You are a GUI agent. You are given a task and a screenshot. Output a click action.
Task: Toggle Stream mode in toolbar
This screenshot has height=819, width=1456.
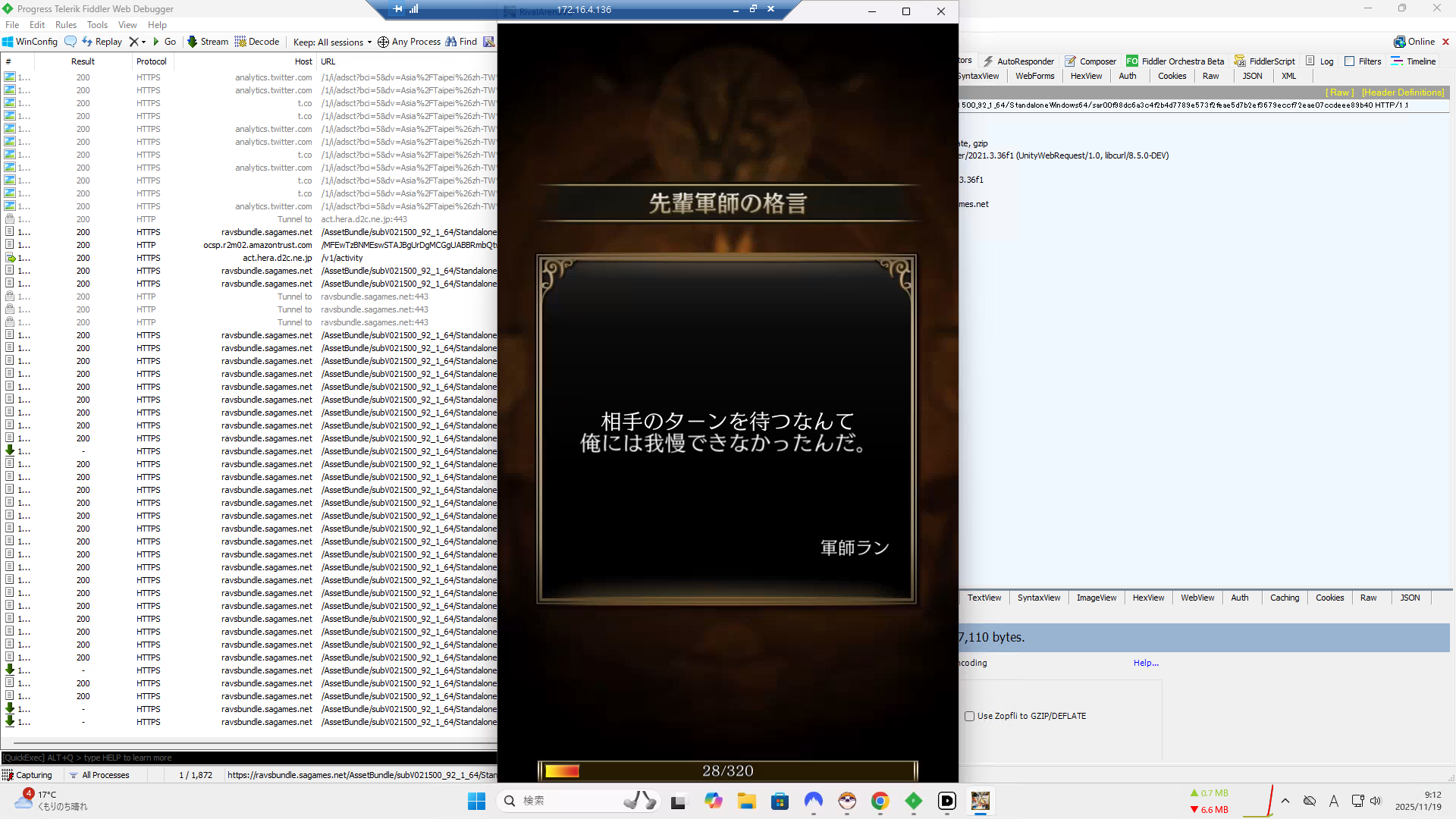click(x=207, y=42)
